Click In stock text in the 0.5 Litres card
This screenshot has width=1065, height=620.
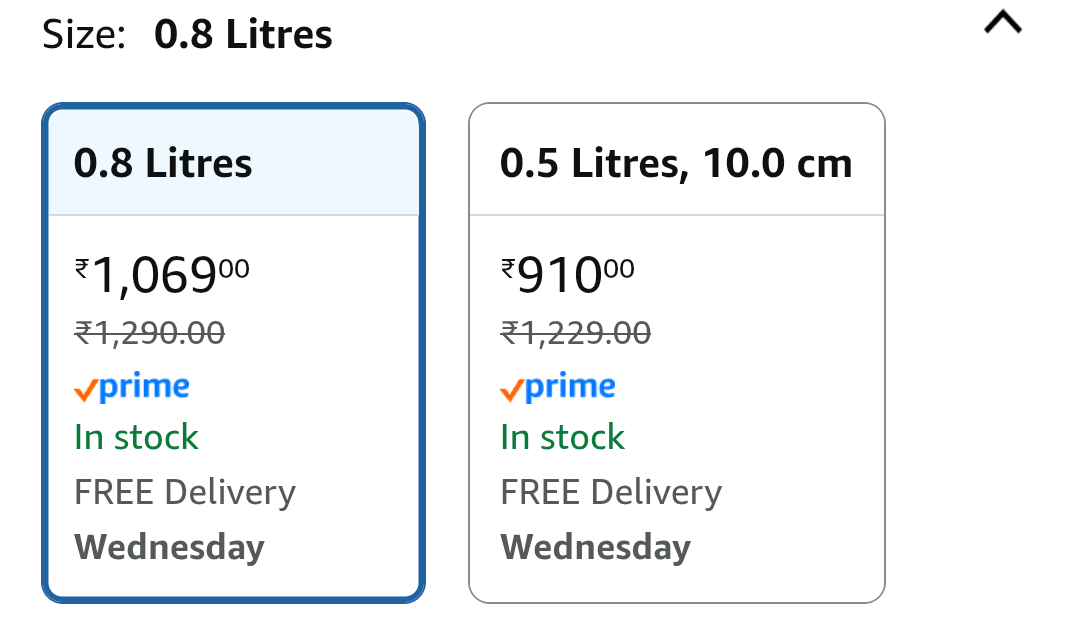coord(562,437)
